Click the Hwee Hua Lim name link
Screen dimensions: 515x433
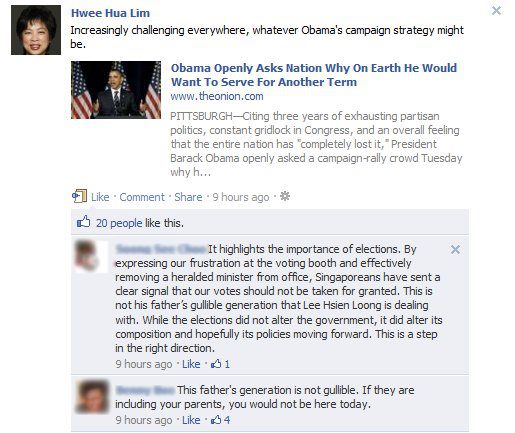click(x=110, y=13)
